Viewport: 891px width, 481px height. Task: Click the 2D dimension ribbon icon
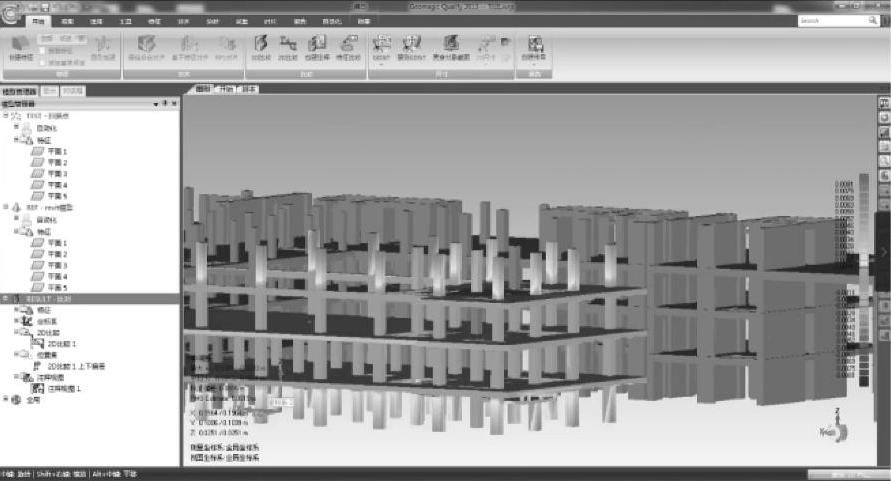pyautogui.click(x=486, y=48)
